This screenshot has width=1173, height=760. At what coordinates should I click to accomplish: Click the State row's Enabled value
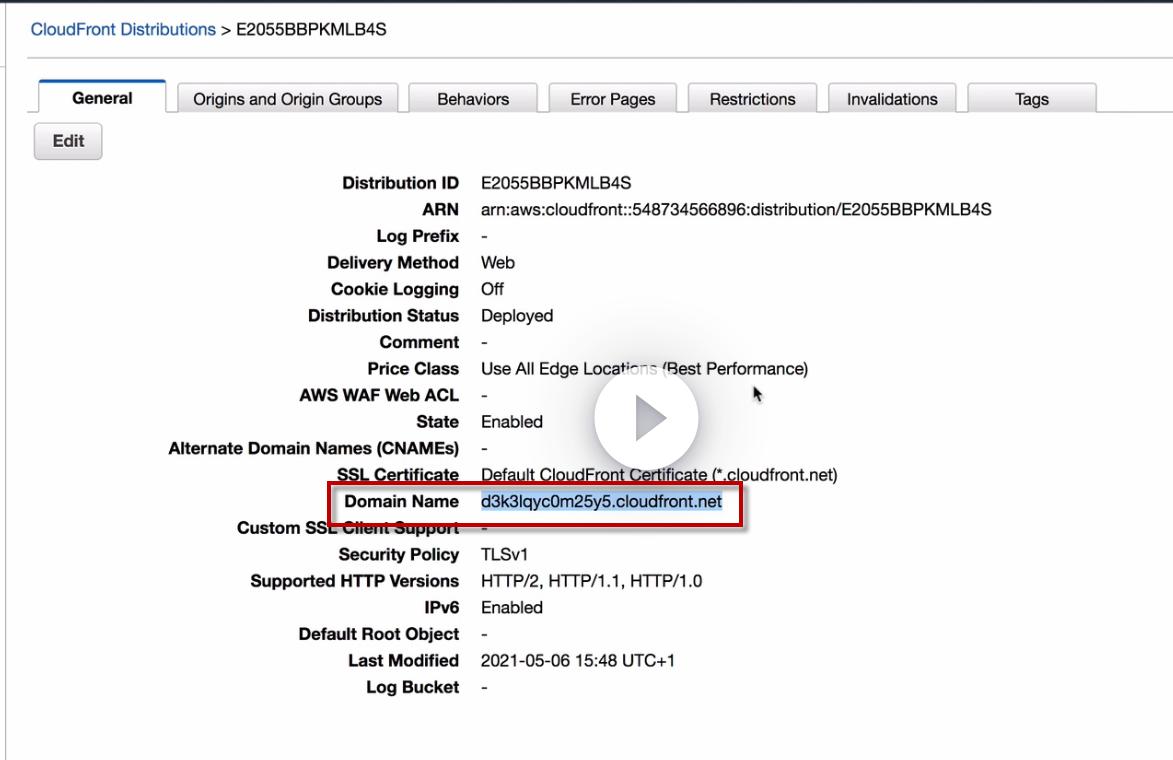[x=512, y=422]
